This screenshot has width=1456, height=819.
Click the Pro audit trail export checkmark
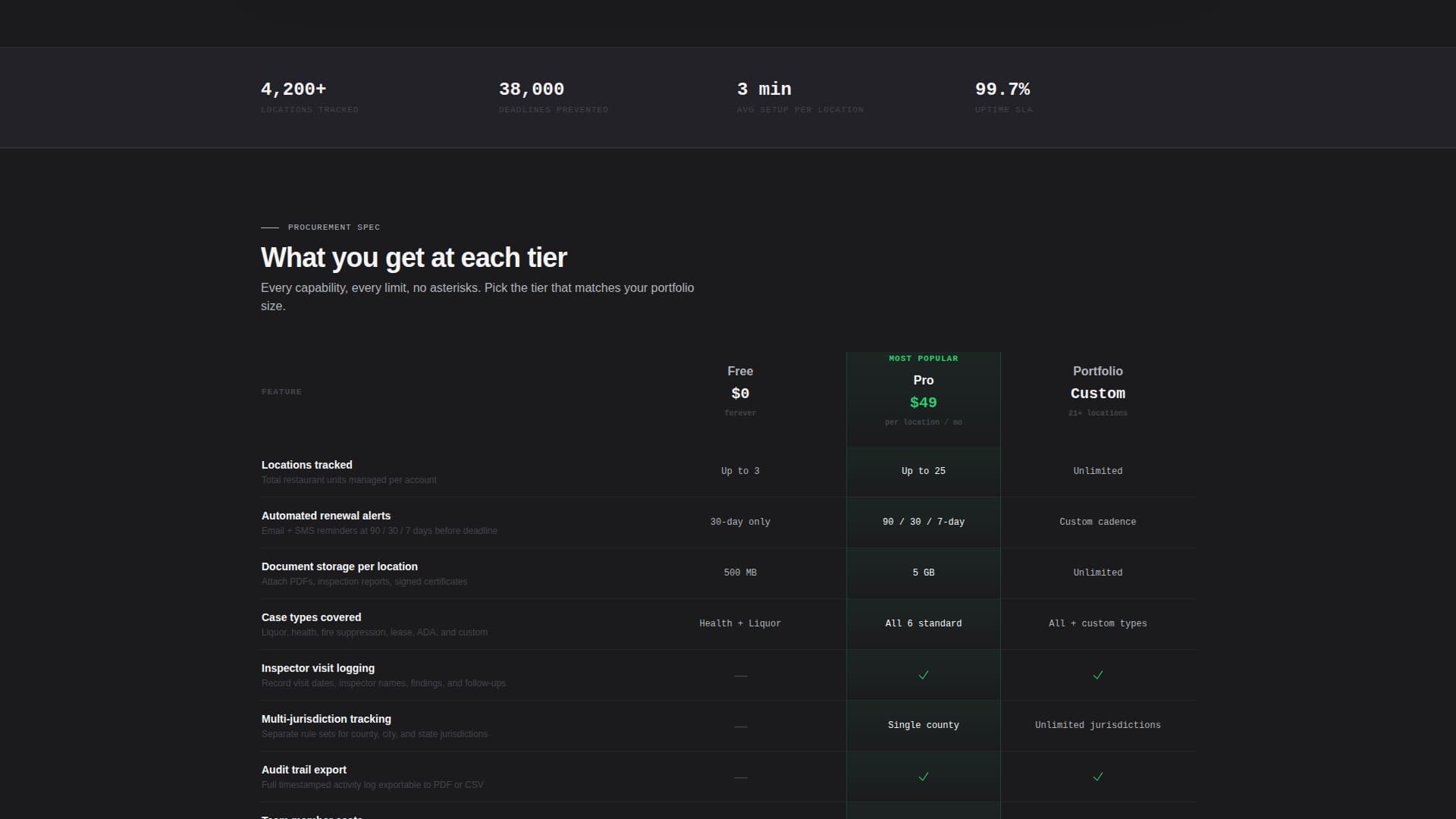coord(923,777)
